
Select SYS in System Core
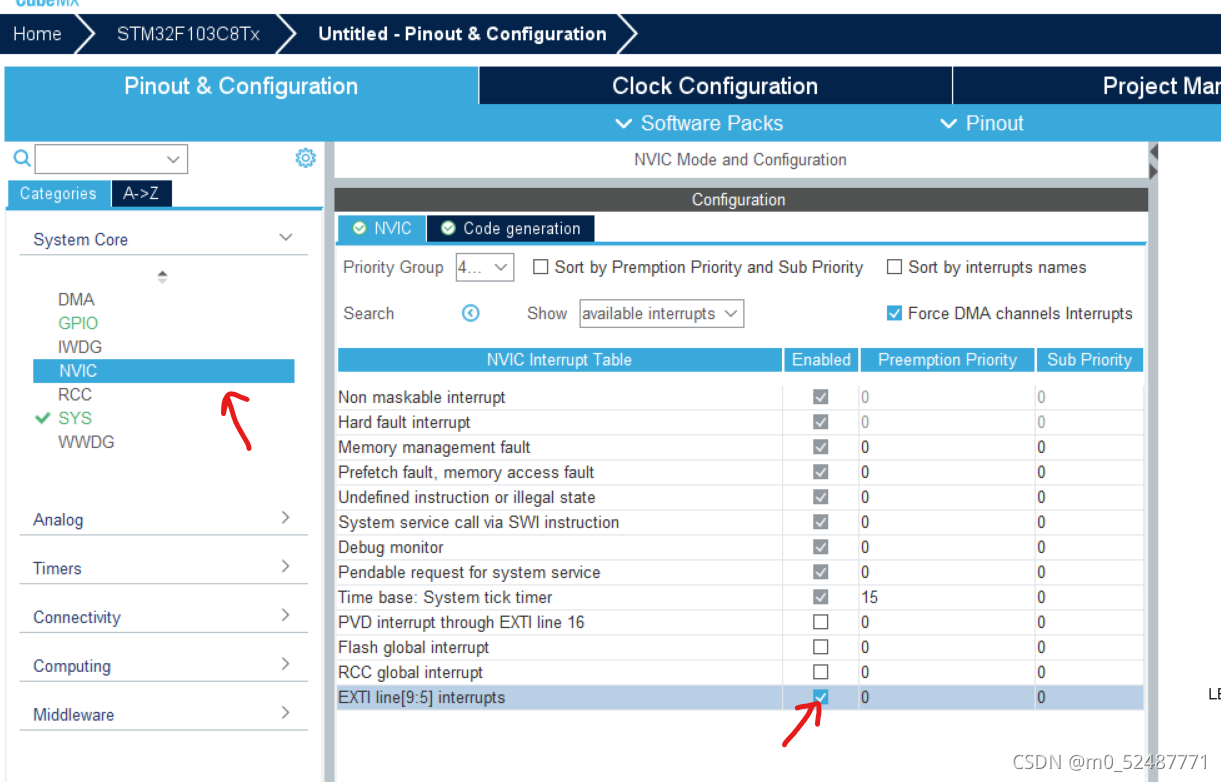click(x=75, y=418)
